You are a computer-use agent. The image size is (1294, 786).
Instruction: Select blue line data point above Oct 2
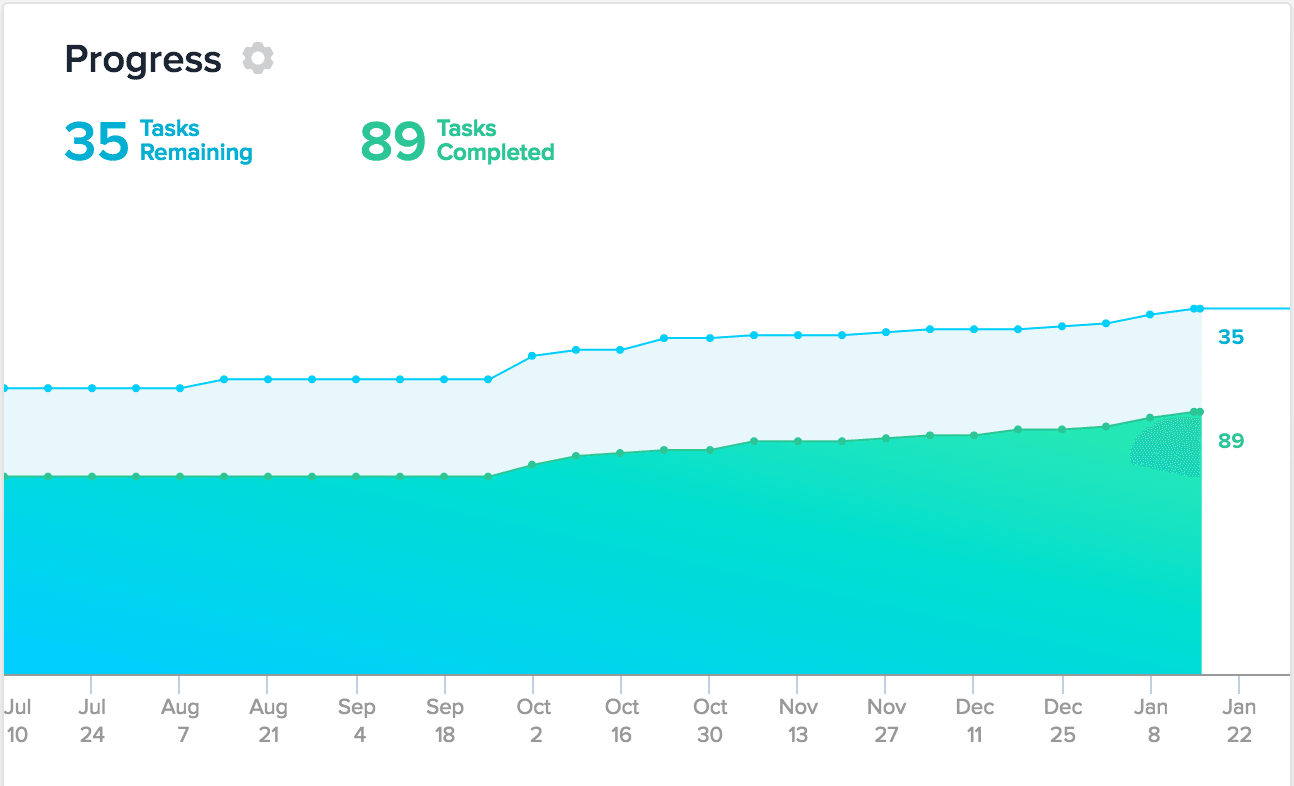click(532, 356)
